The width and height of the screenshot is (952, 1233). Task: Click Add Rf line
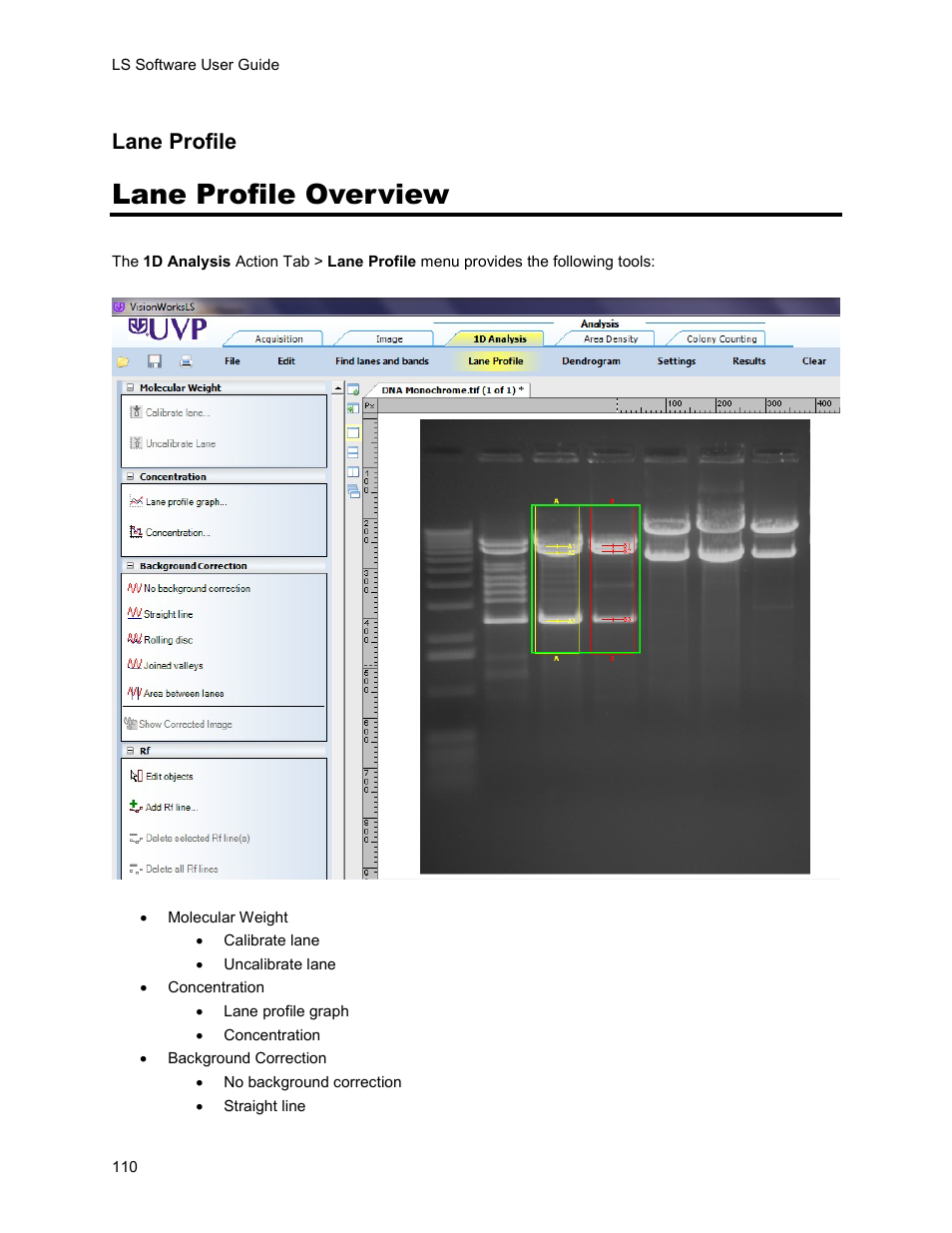[x=164, y=807]
